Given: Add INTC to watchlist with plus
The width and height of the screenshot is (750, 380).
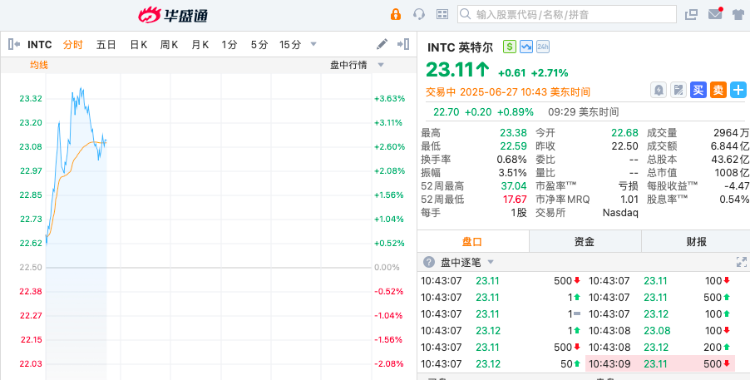Looking at the screenshot, I should (x=738, y=89).
